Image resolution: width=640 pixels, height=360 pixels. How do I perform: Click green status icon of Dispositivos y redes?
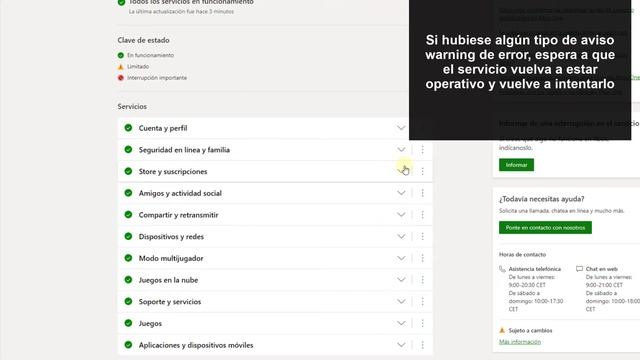[128, 236]
